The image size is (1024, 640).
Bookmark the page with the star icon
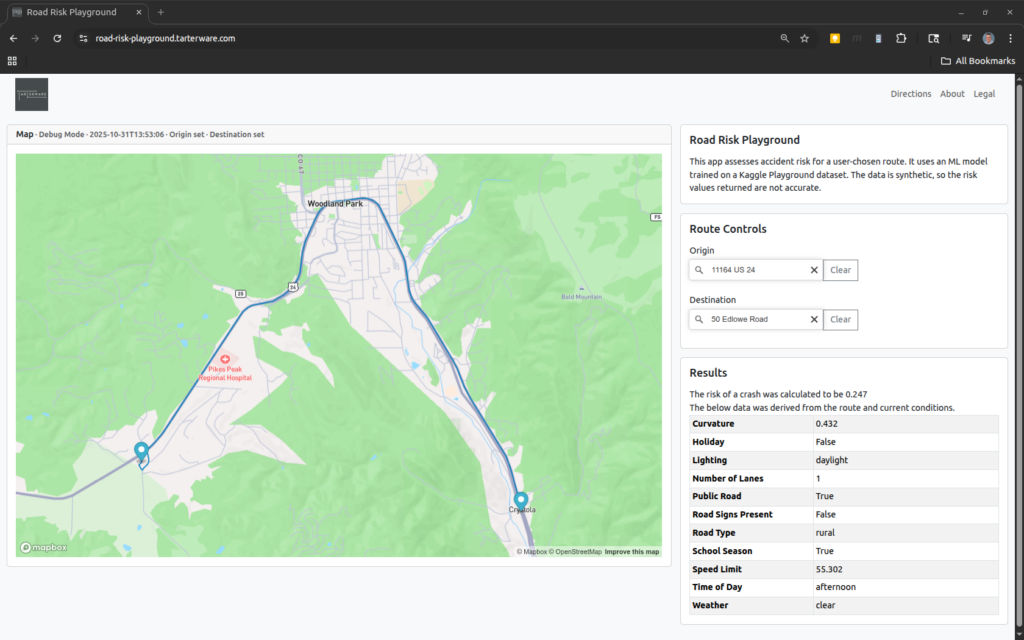804,38
